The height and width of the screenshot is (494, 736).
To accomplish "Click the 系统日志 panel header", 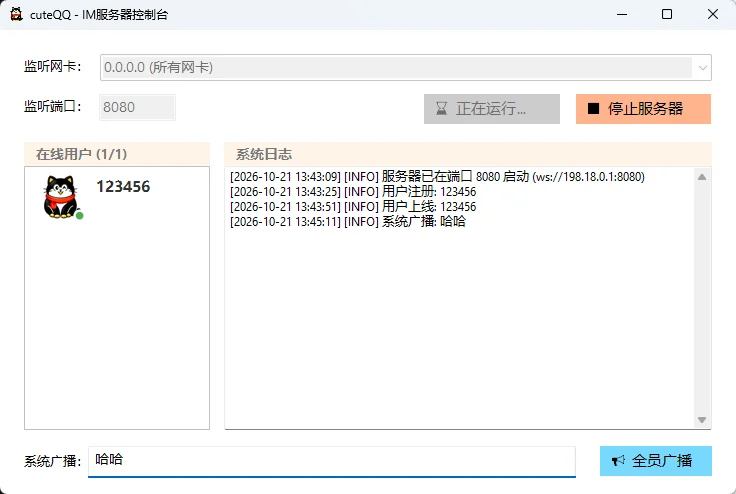I will pyautogui.click(x=468, y=154).
